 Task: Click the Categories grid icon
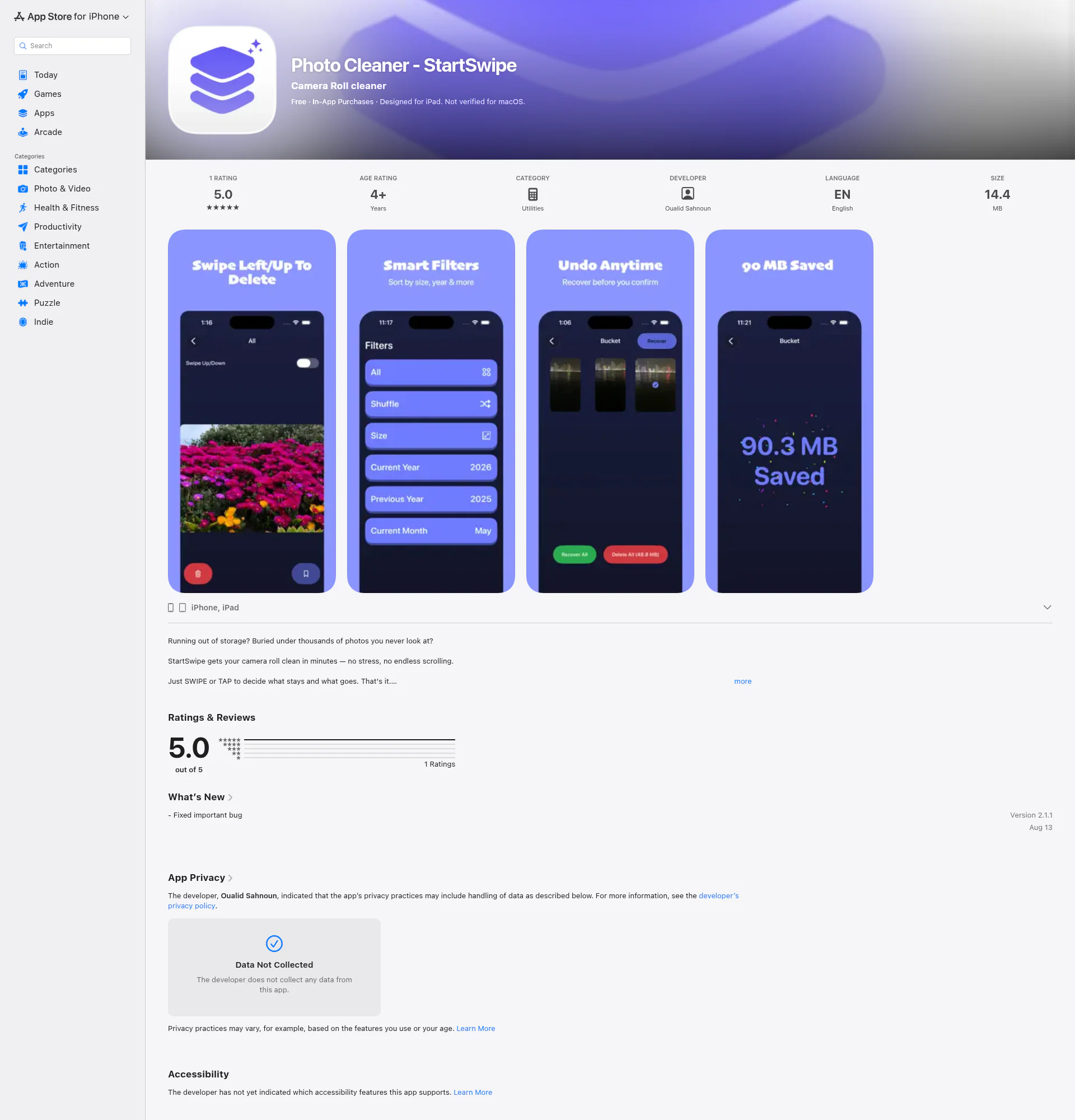(23, 170)
